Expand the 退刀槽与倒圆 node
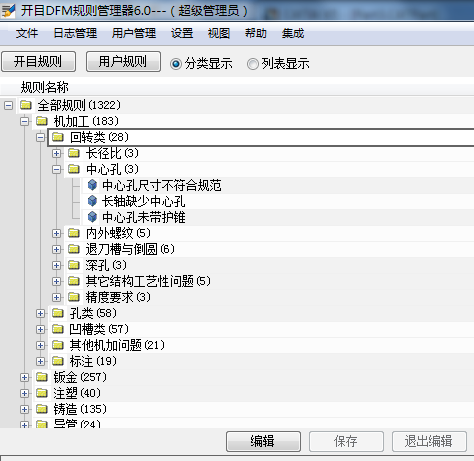The width and height of the screenshot is (474, 461). pyautogui.click(x=56, y=250)
